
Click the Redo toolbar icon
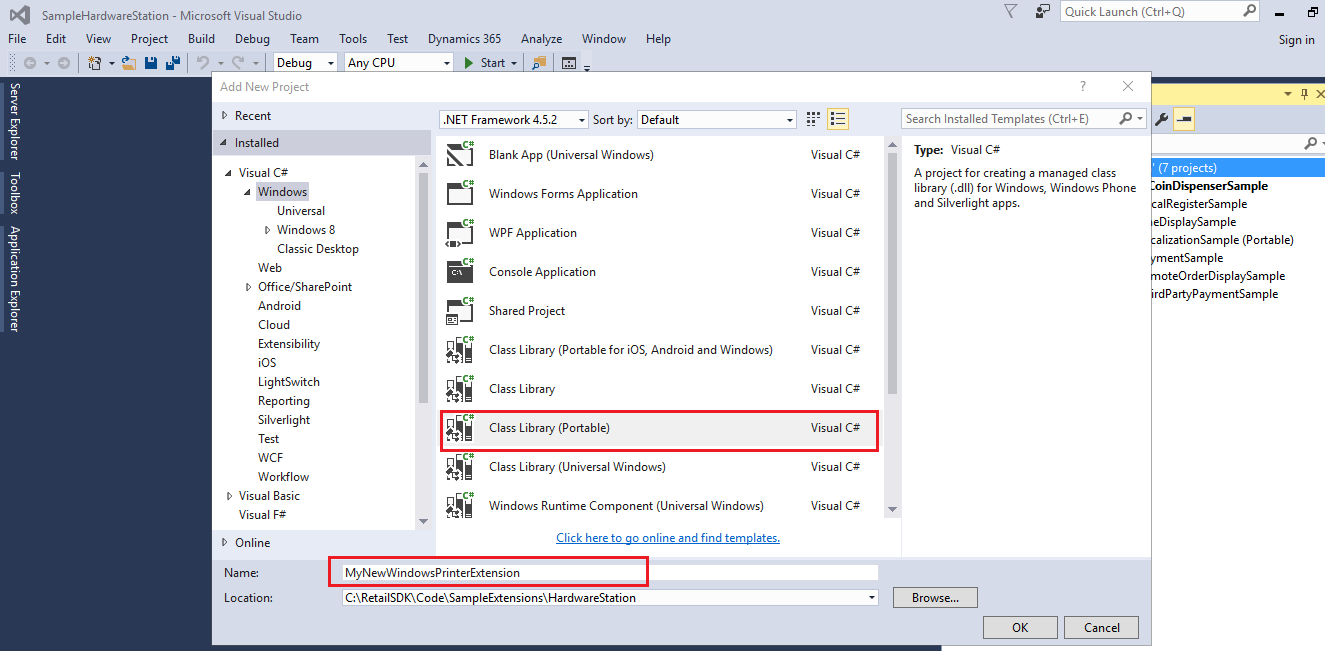(238, 62)
